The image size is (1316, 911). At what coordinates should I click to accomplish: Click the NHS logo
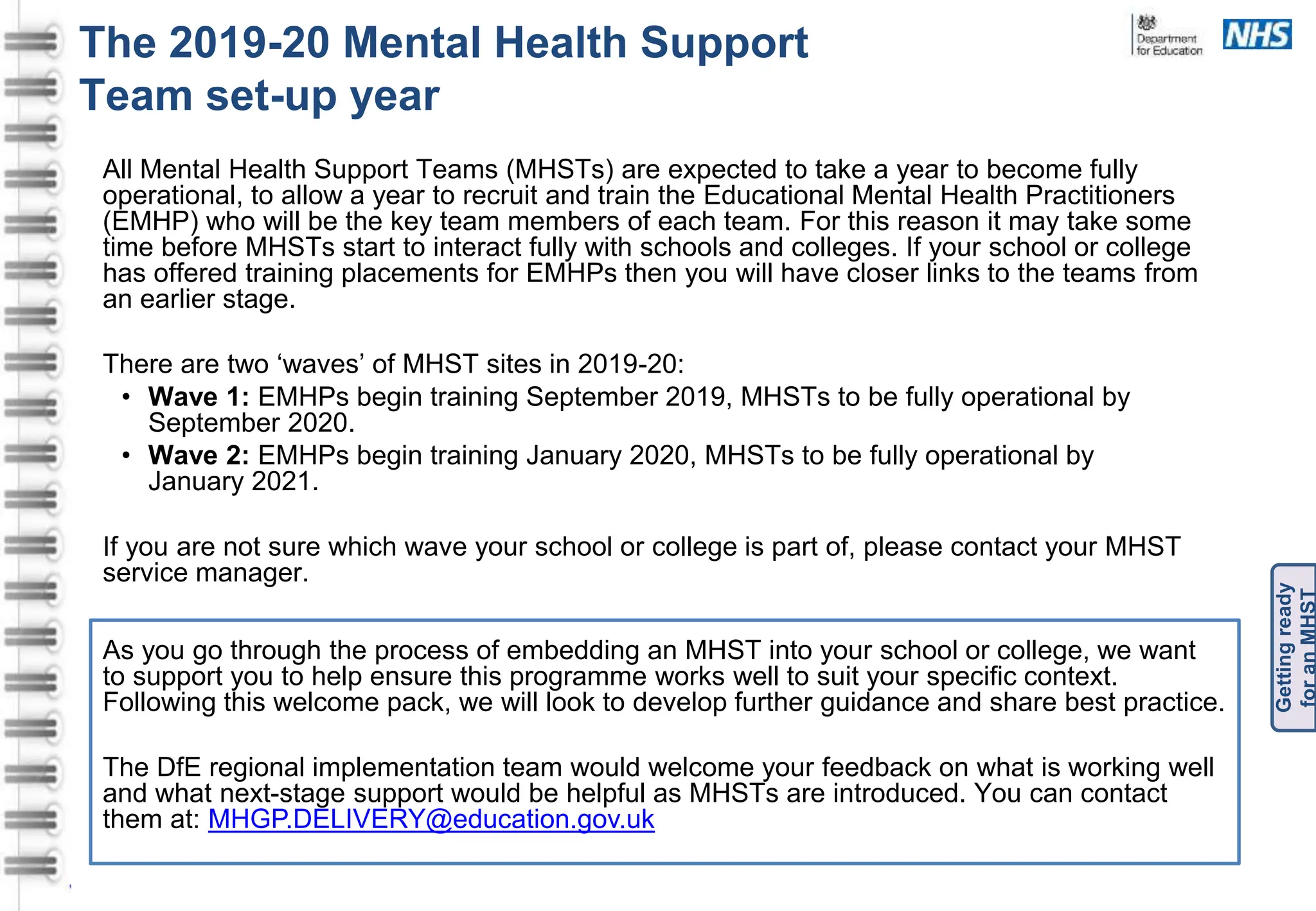point(1257,35)
